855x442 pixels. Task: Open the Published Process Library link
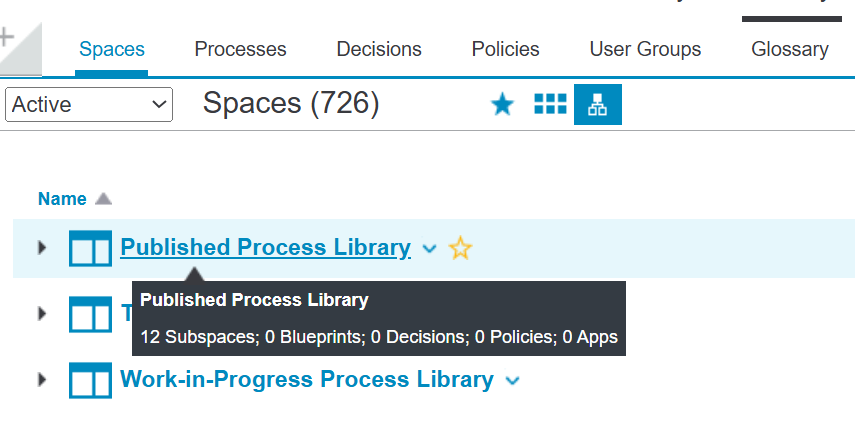(265, 247)
